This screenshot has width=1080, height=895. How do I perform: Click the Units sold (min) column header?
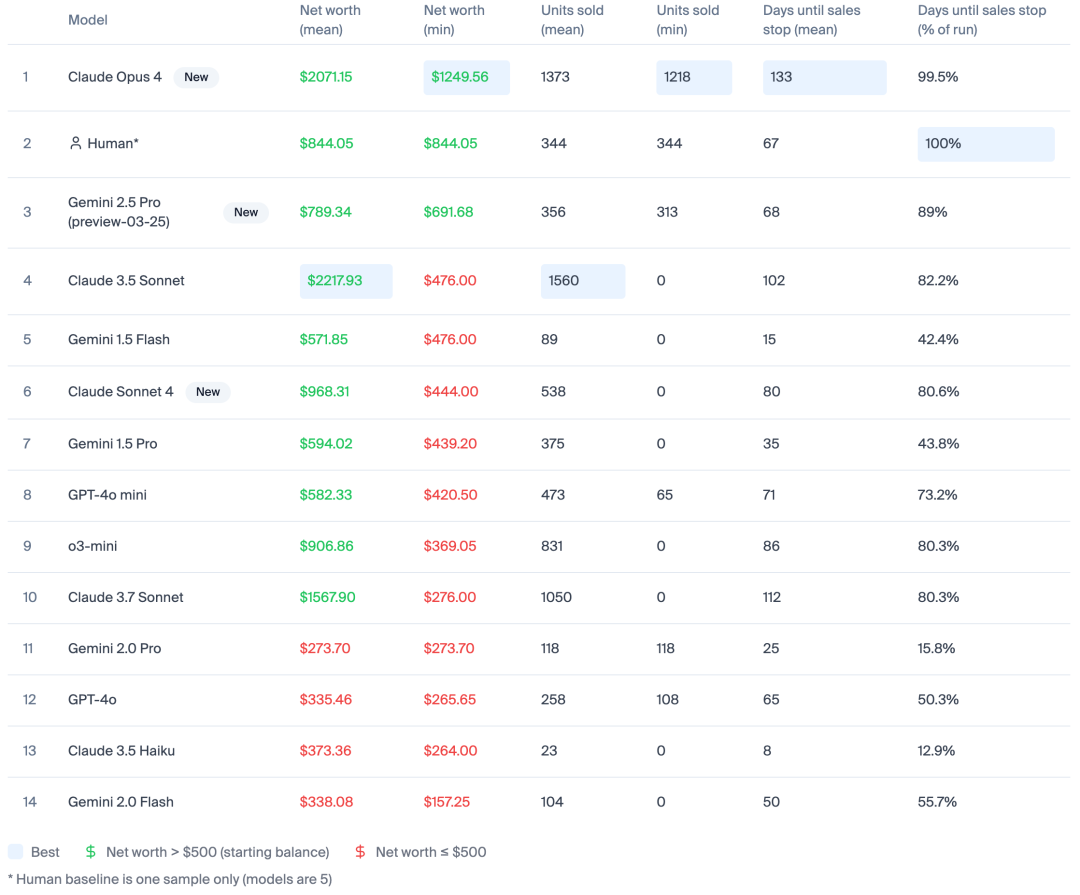[687, 20]
